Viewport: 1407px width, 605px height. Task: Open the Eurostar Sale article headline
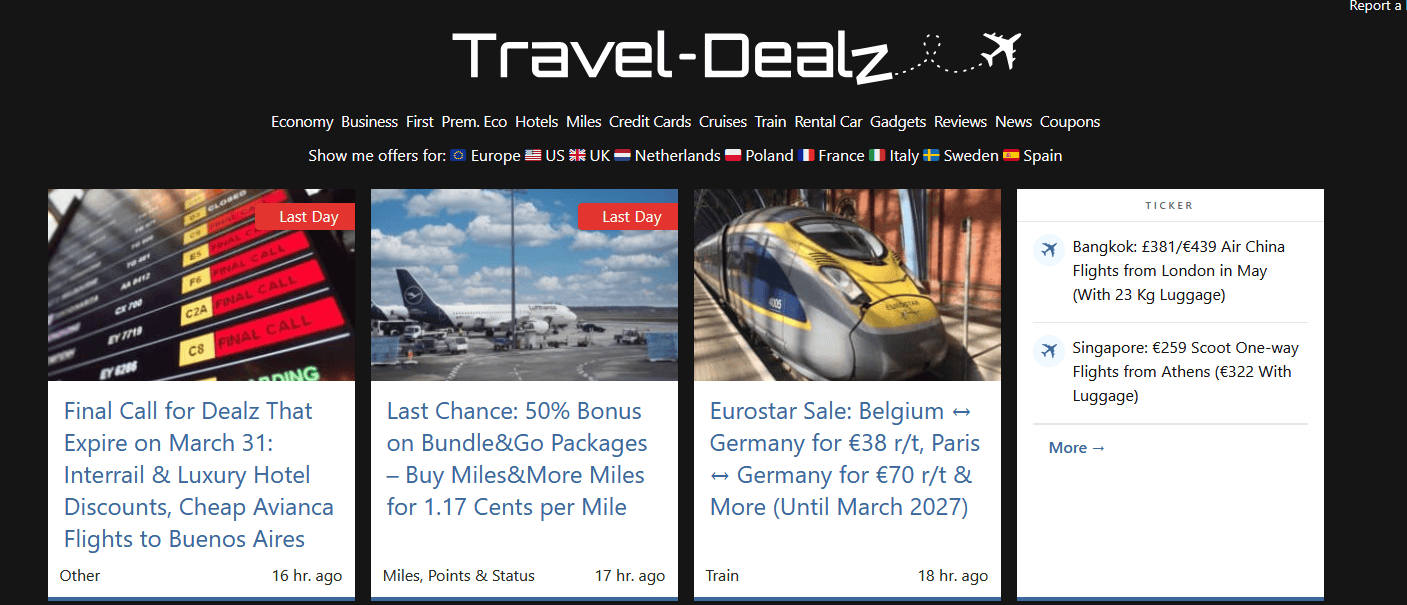[845, 459]
